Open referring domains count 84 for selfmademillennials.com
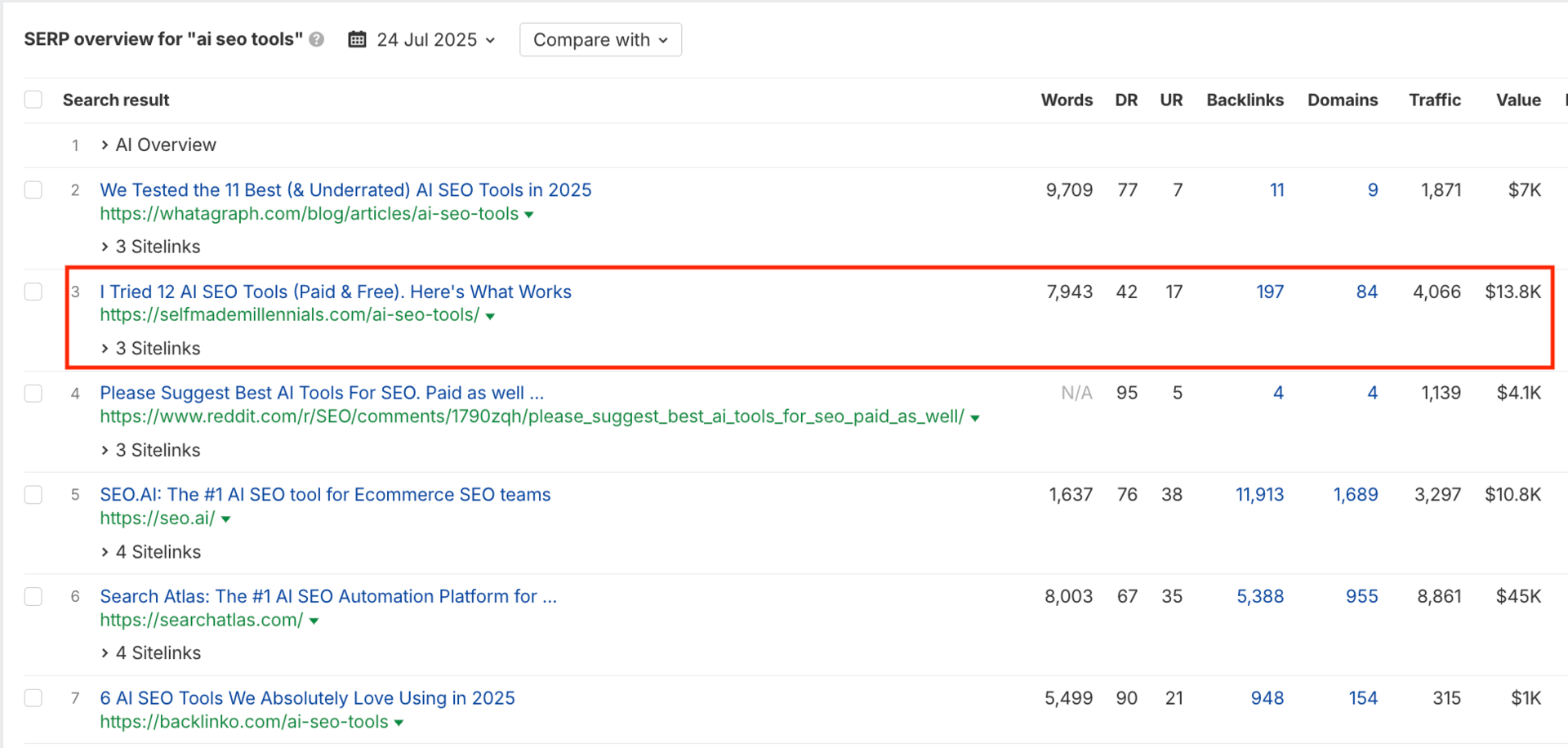Screen dimensions: 1568x748 1367,292
